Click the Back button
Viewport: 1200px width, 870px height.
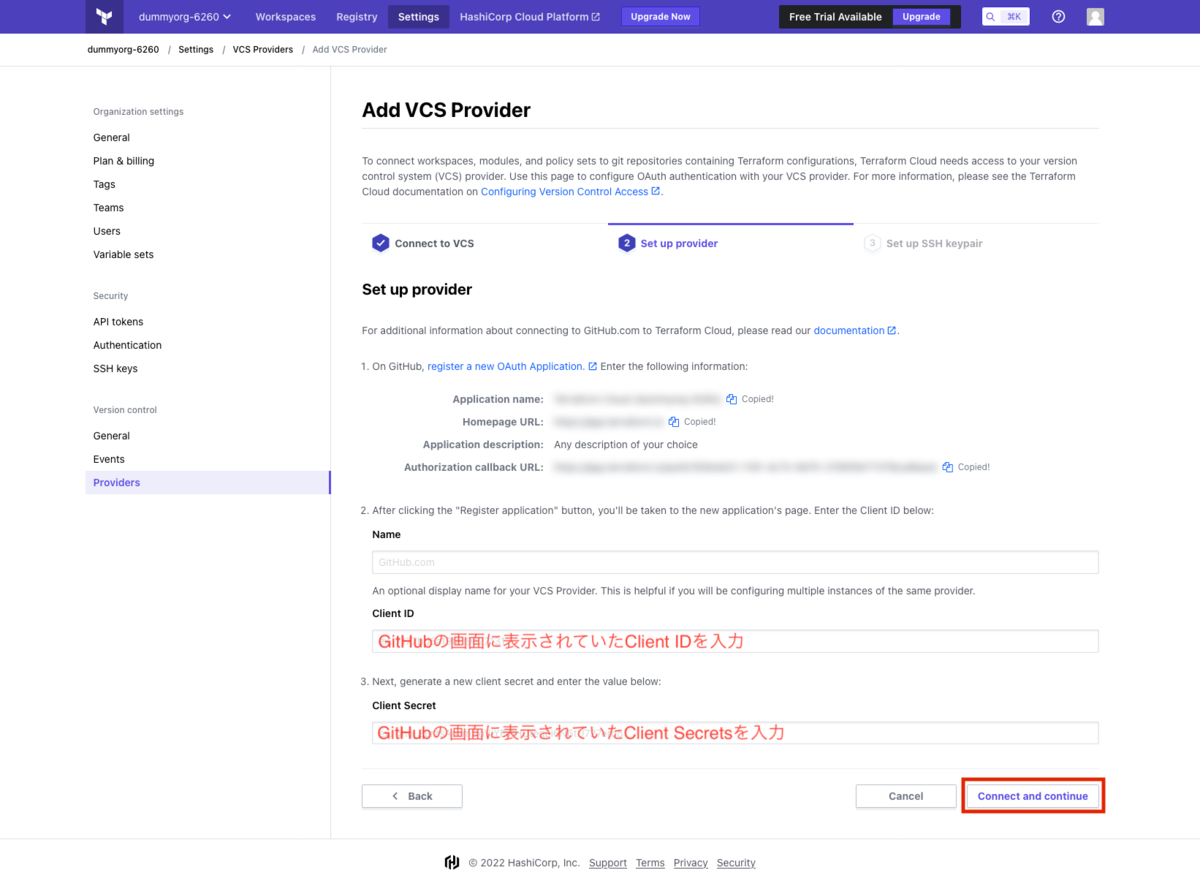412,796
